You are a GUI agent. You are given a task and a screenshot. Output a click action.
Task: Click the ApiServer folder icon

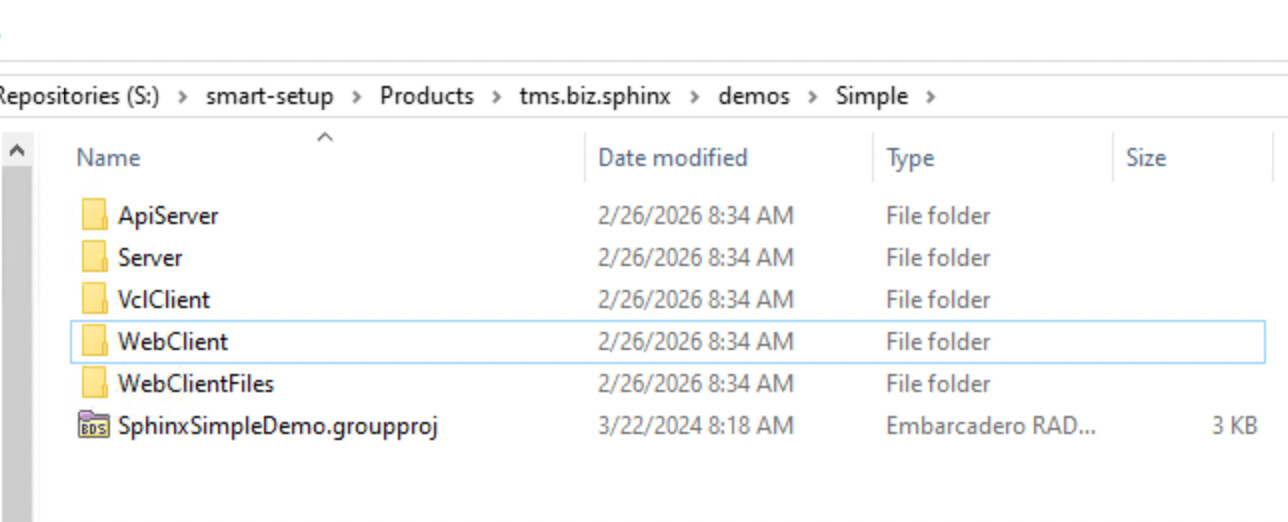pyautogui.click(x=95, y=215)
